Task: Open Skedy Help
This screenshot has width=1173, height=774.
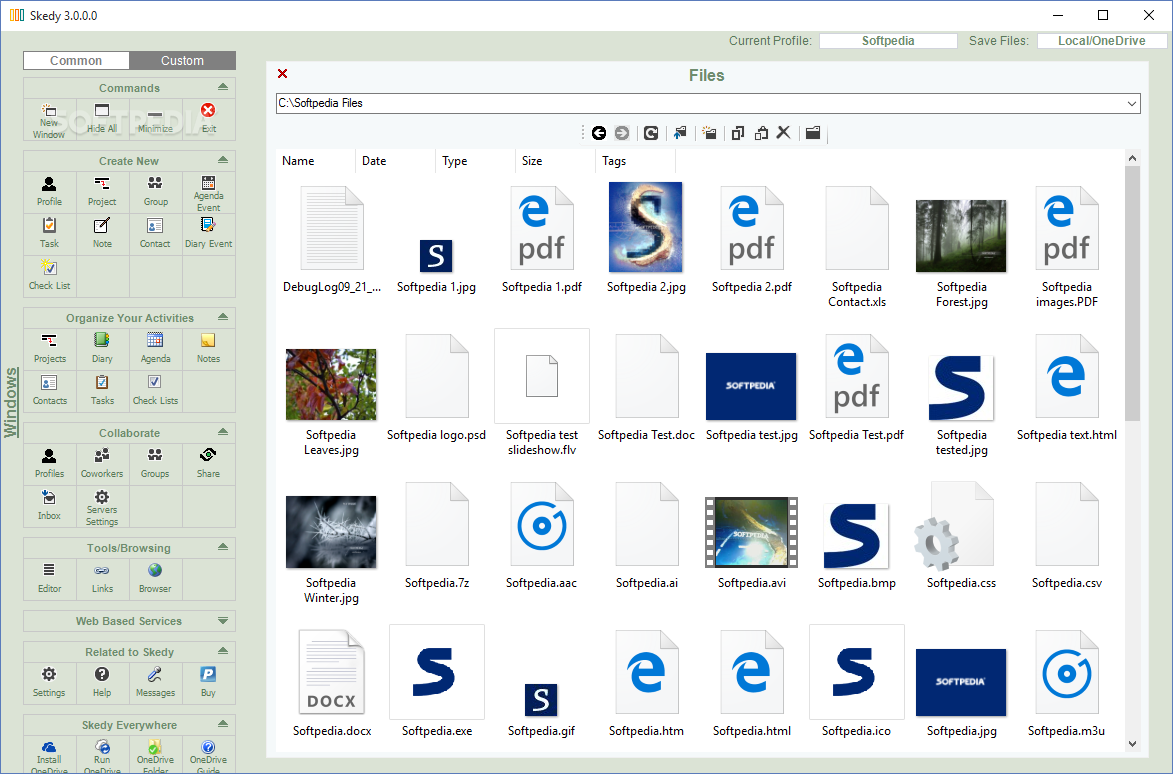Action: tap(102, 684)
